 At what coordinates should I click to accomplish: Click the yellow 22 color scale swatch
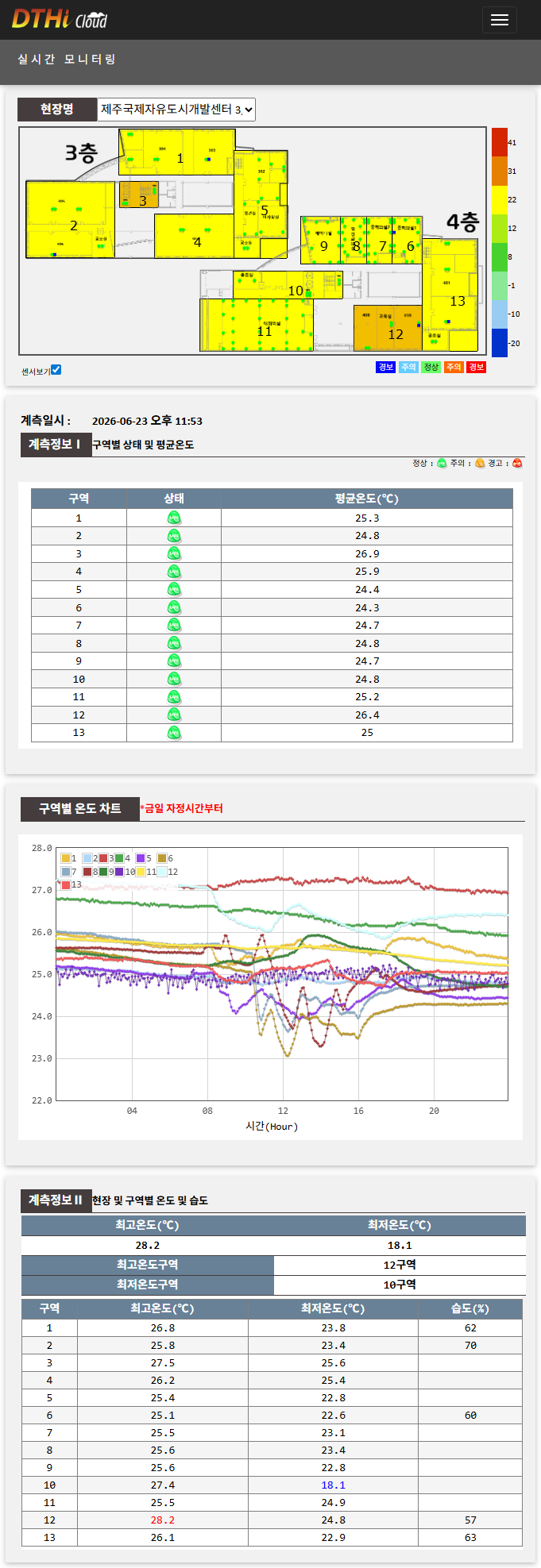point(499,200)
